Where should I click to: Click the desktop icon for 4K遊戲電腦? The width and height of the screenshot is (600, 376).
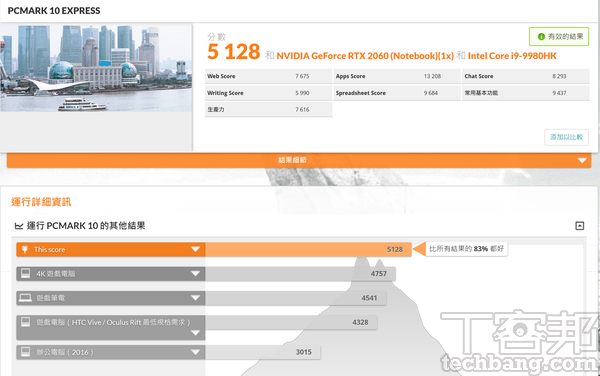tap(26, 273)
